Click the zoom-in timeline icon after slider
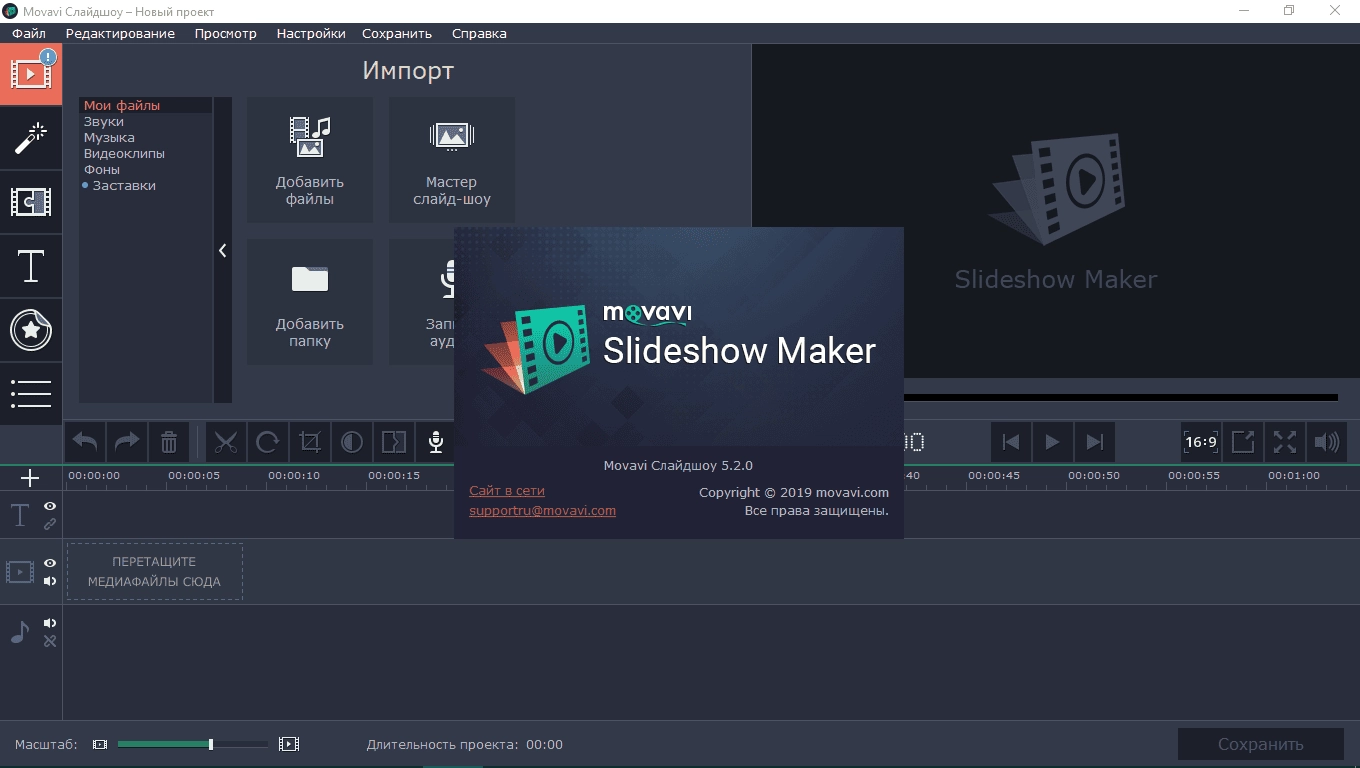 coord(289,745)
